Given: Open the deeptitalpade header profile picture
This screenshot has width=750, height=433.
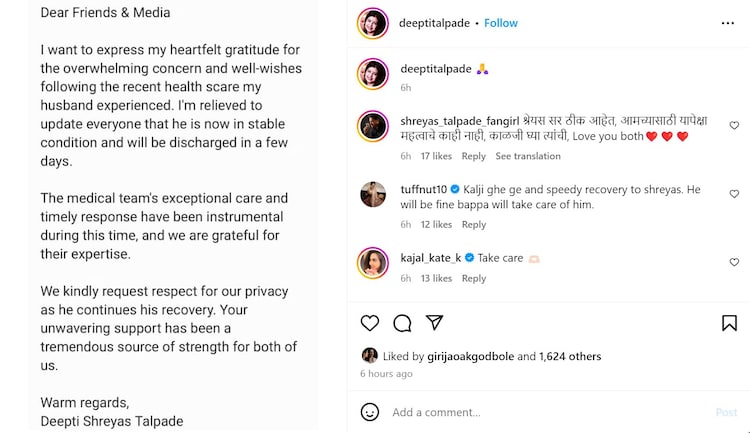Looking at the screenshot, I should 372,23.
